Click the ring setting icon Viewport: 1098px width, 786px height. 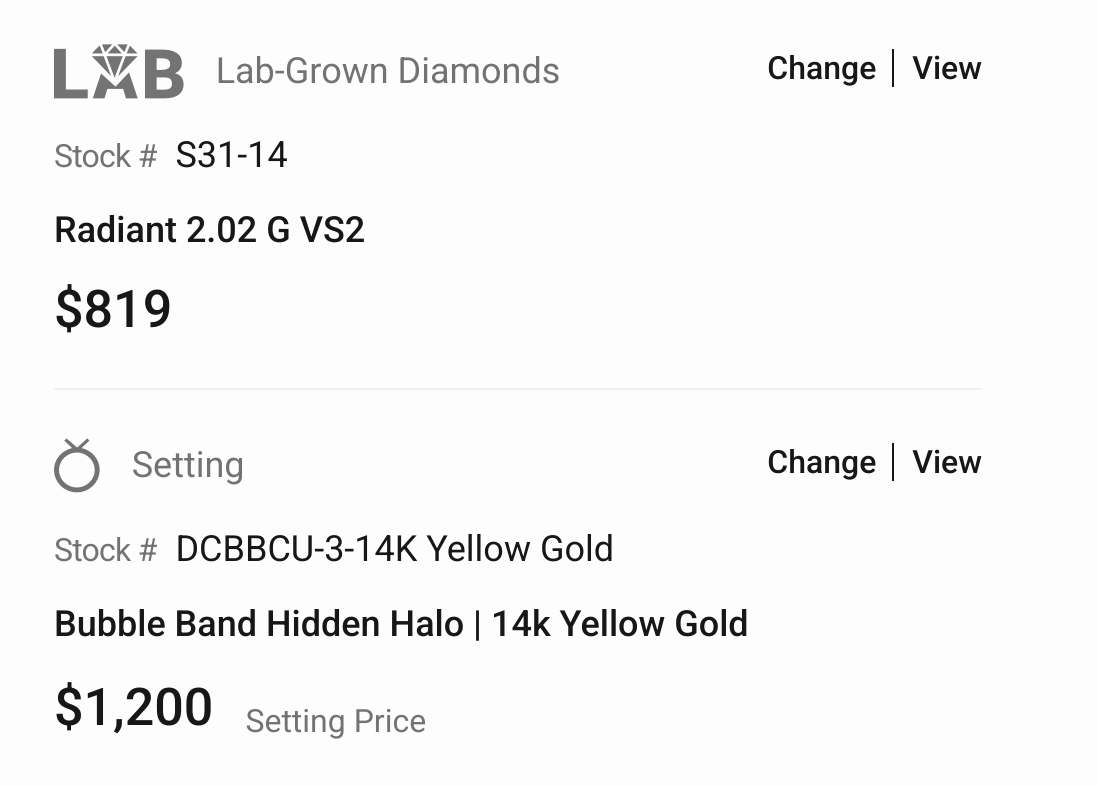[77, 466]
